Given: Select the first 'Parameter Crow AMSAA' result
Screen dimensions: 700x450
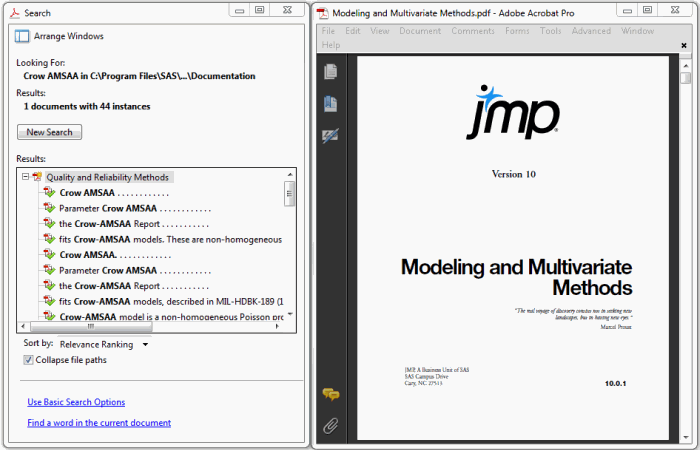Looking at the screenshot, I should (135, 208).
